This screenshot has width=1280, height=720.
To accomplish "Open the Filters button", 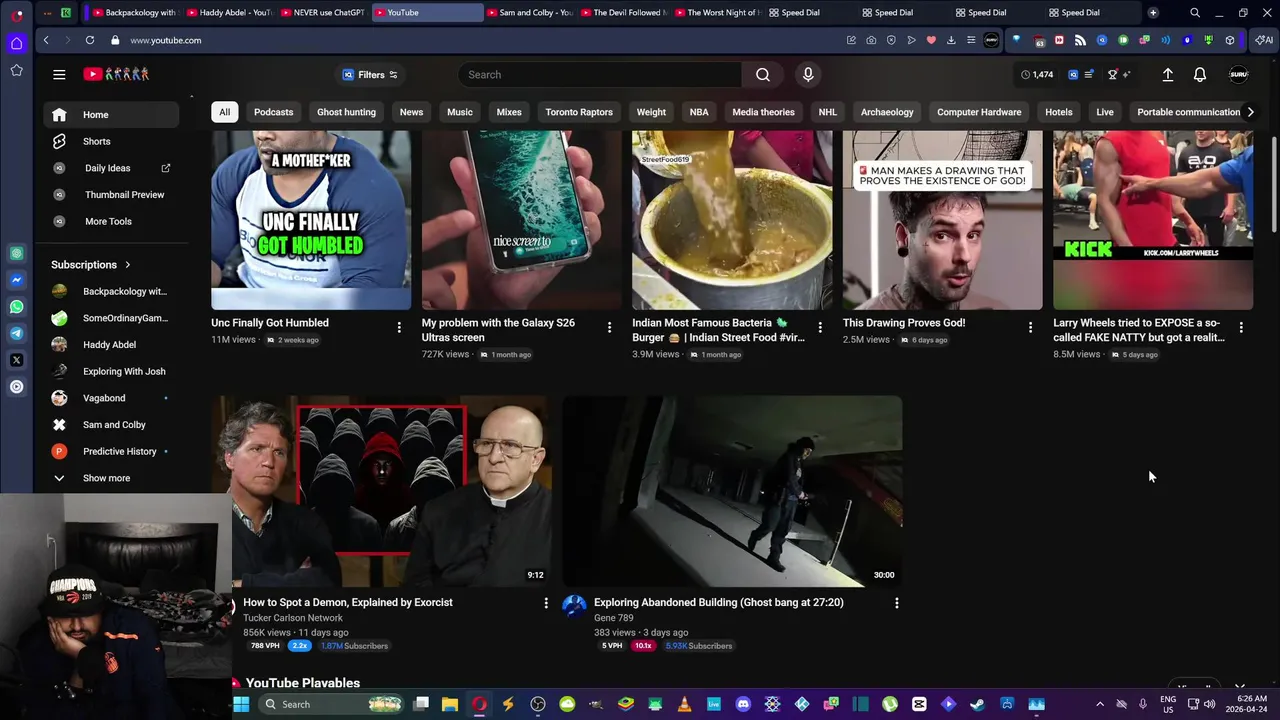I will click(x=370, y=74).
